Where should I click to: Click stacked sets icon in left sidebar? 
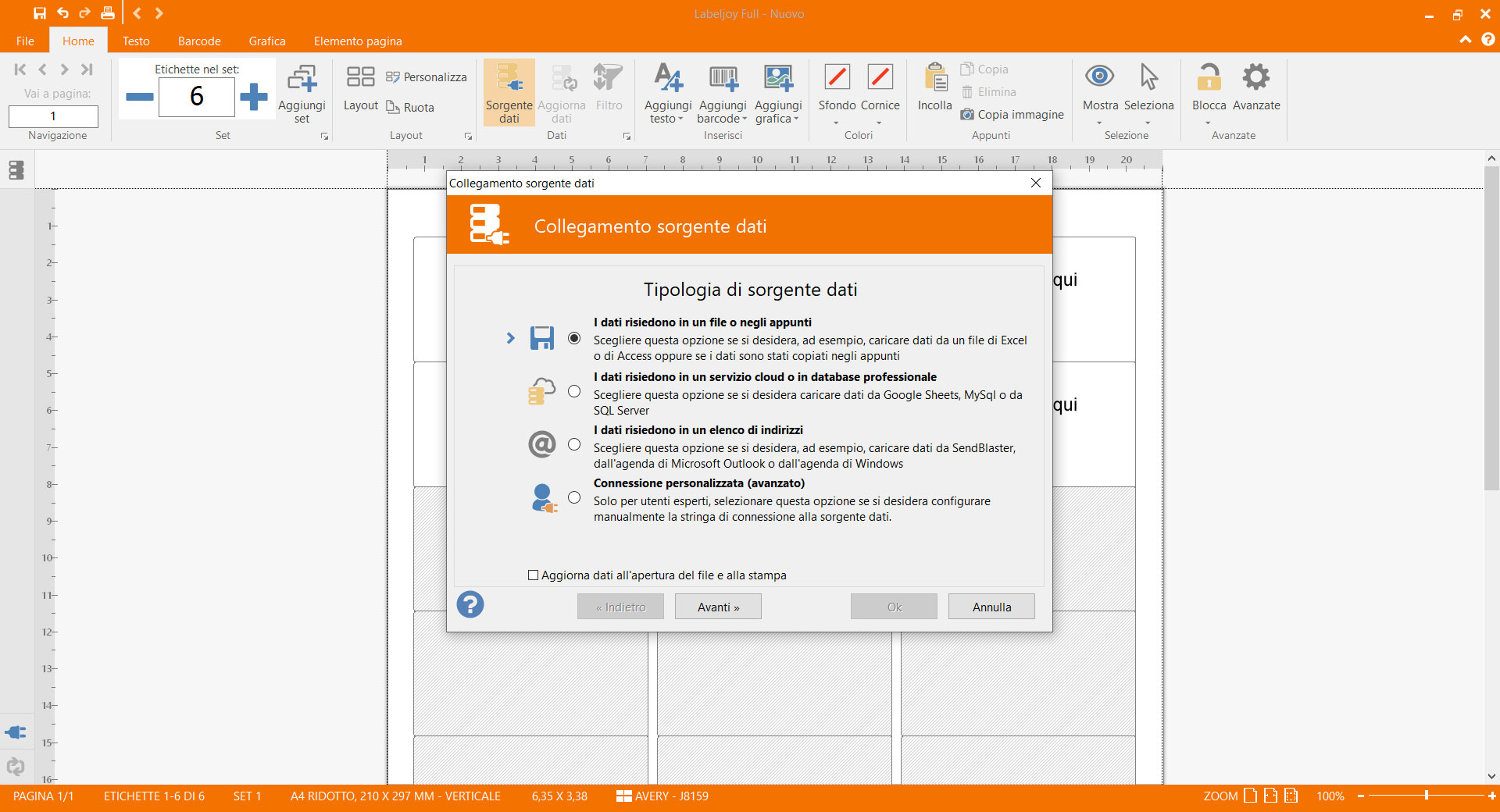(16, 169)
